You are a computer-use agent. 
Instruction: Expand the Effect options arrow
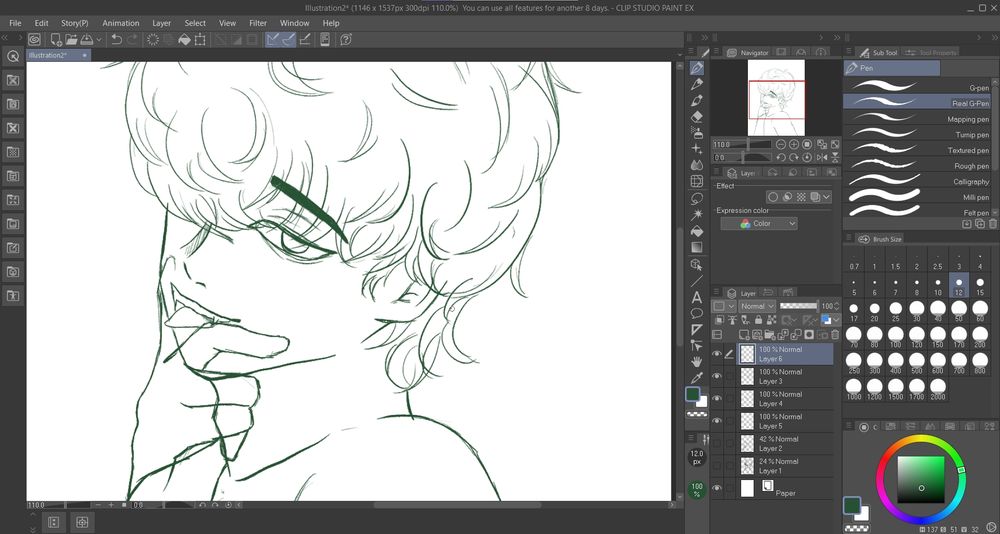point(827,197)
